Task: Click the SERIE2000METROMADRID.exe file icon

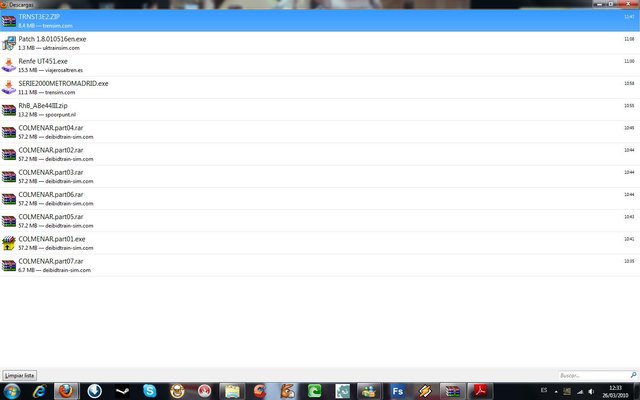Action: (9, 87)
